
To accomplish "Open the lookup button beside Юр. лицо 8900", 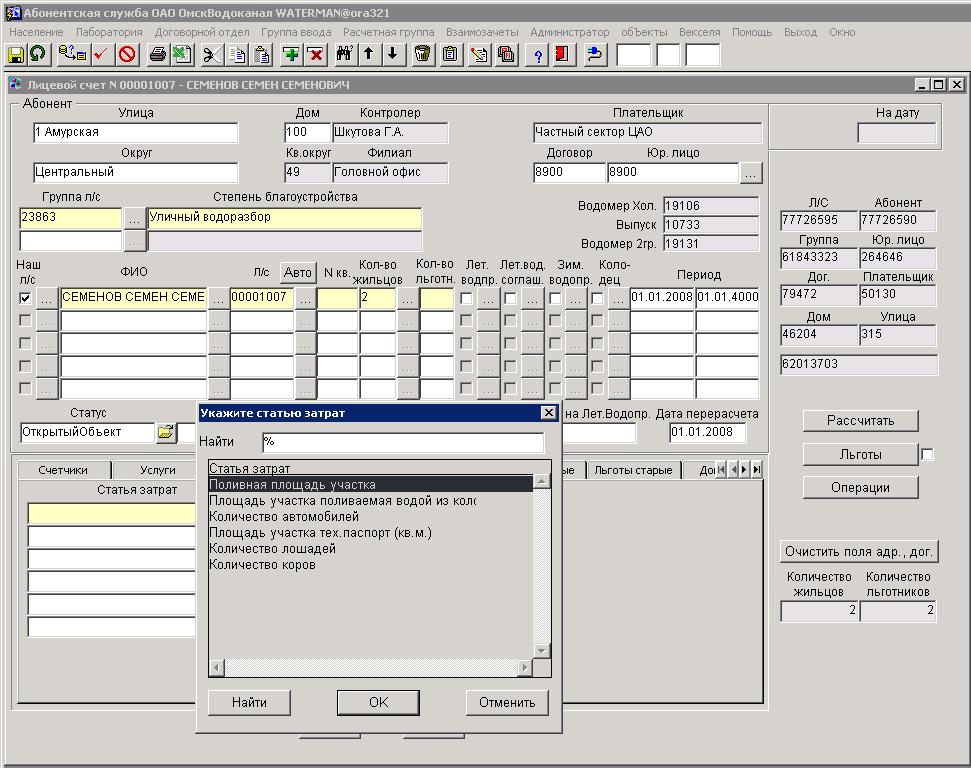I will [x=751, y=173].
